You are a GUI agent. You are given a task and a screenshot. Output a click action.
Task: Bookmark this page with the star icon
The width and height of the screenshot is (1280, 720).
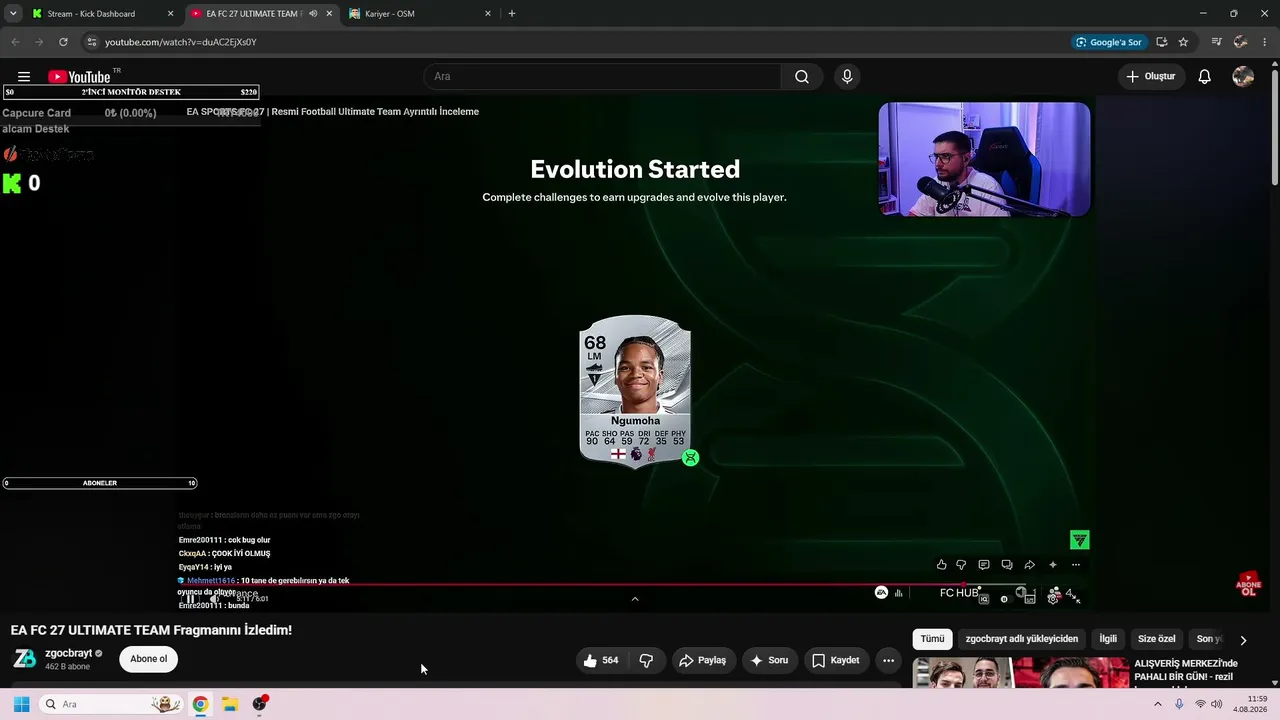coord(1183,42)
